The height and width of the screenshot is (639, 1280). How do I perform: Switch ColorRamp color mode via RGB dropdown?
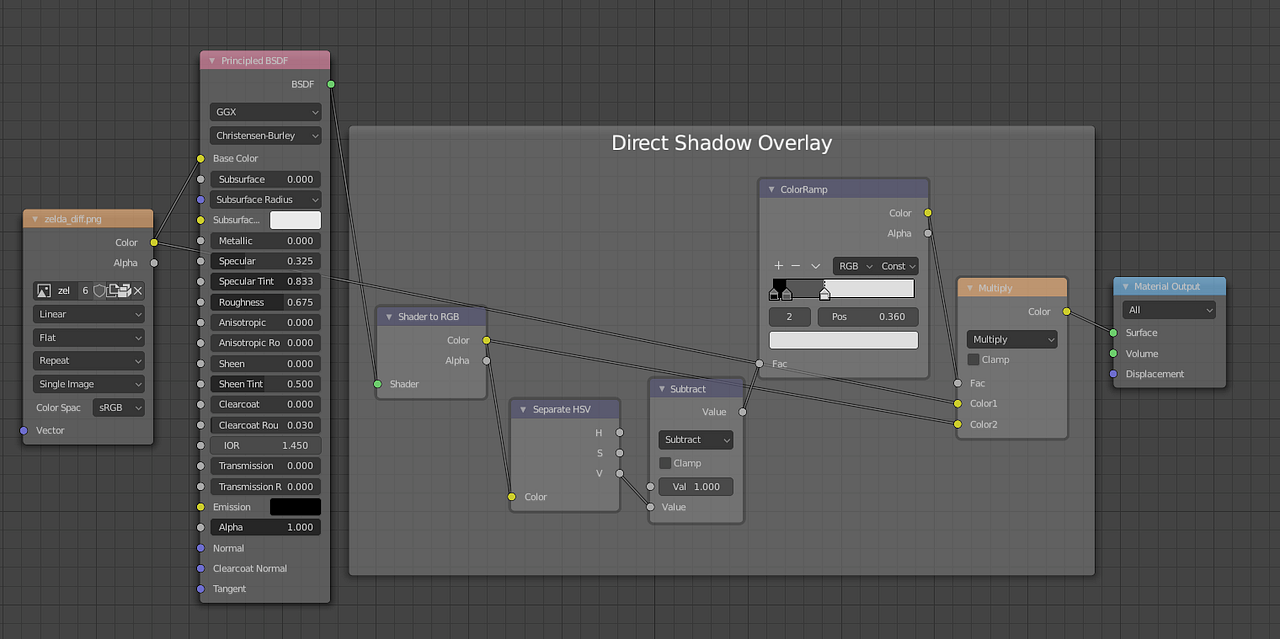point(853,266)
